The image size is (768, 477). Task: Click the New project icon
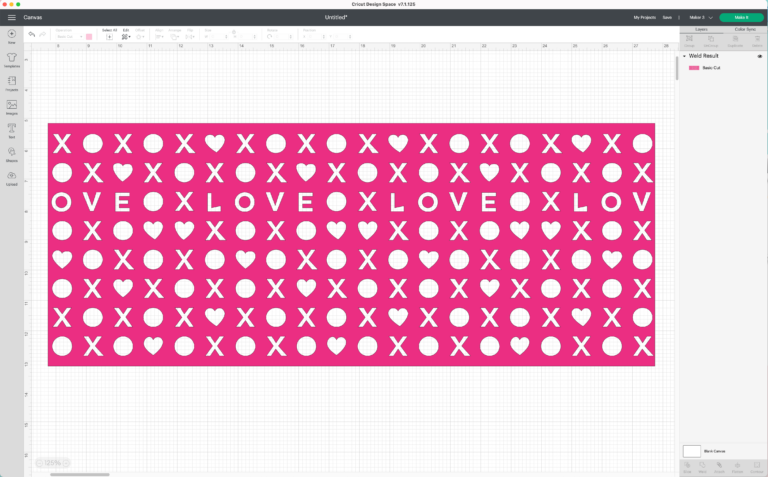tap(12, 36)
